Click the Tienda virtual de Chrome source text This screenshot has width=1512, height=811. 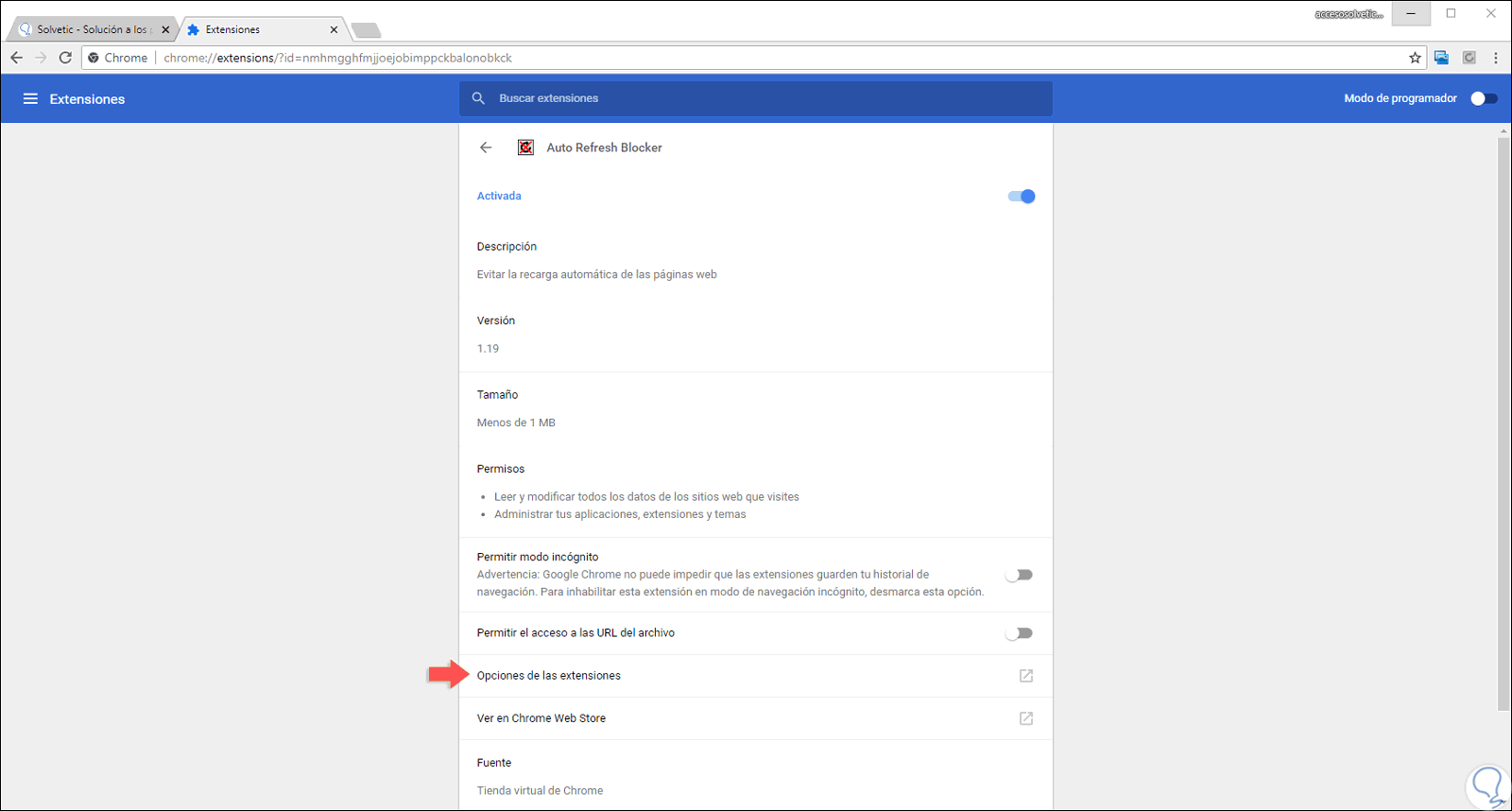coord(540,790)
